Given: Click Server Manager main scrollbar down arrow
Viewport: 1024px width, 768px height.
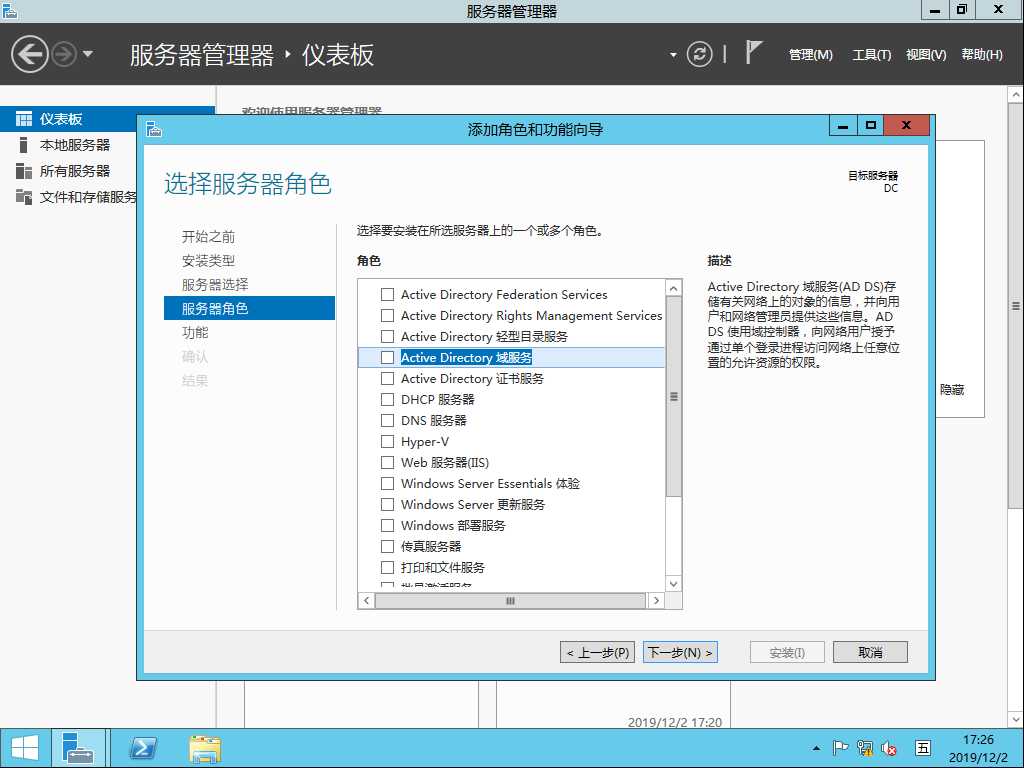Looking at the screenshot, I should [x=1016, y=720].
